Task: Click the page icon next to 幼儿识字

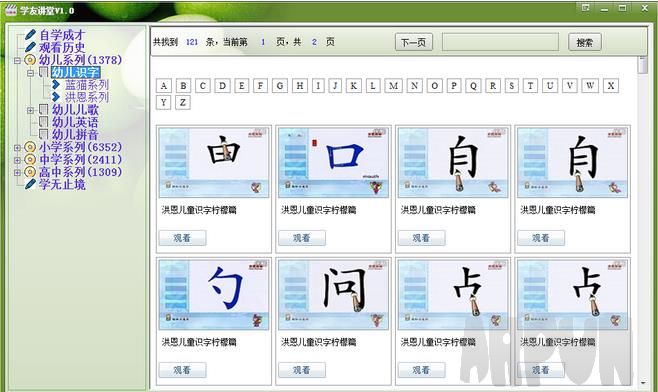Action: 44,72
